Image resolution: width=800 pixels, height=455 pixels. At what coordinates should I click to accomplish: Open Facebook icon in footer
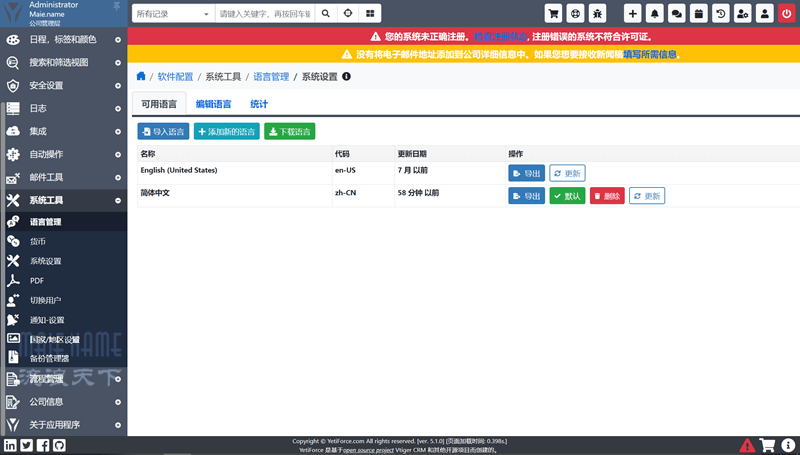point(43,445)
